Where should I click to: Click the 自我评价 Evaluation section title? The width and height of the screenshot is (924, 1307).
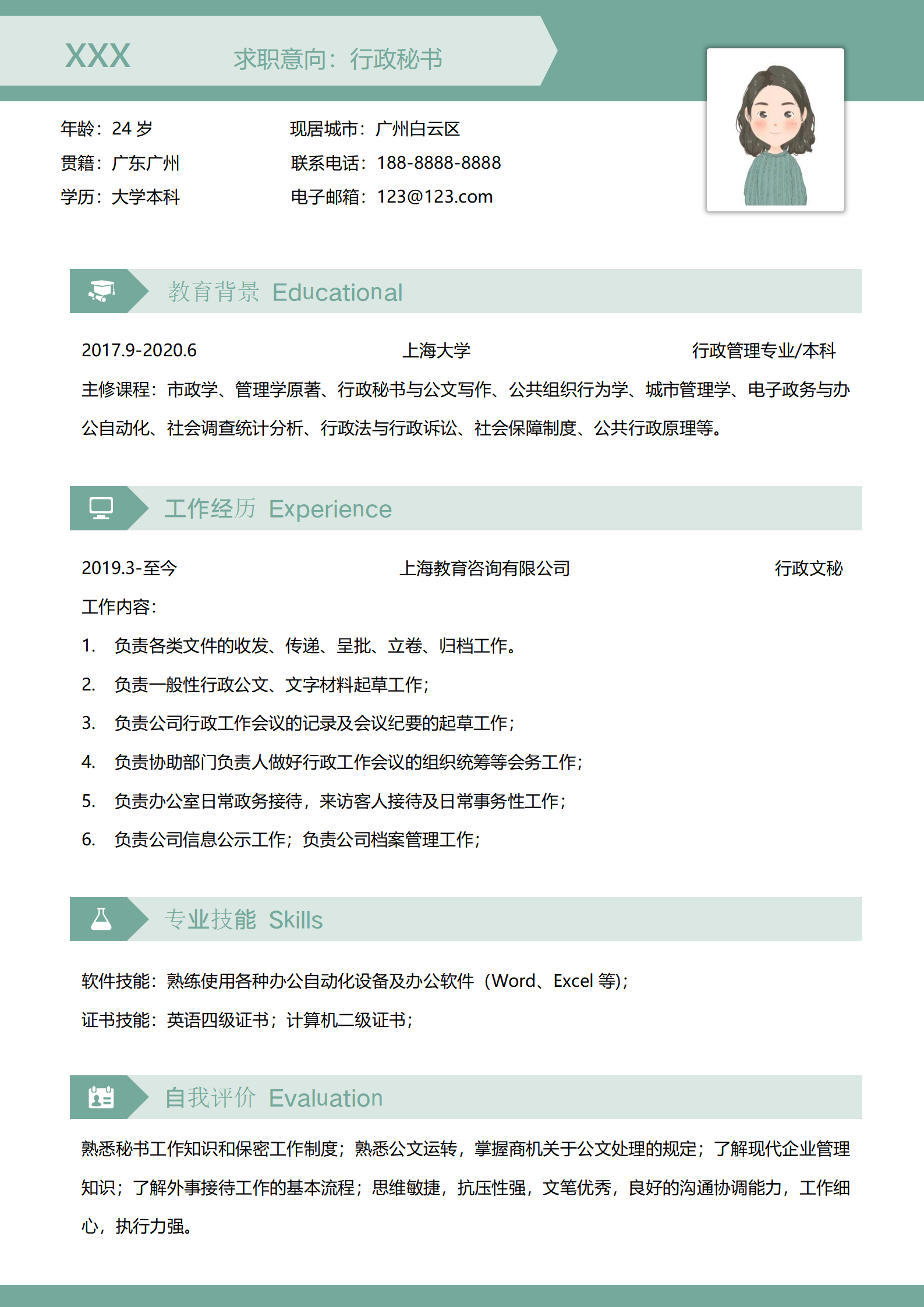click(x=274, y=1098)
